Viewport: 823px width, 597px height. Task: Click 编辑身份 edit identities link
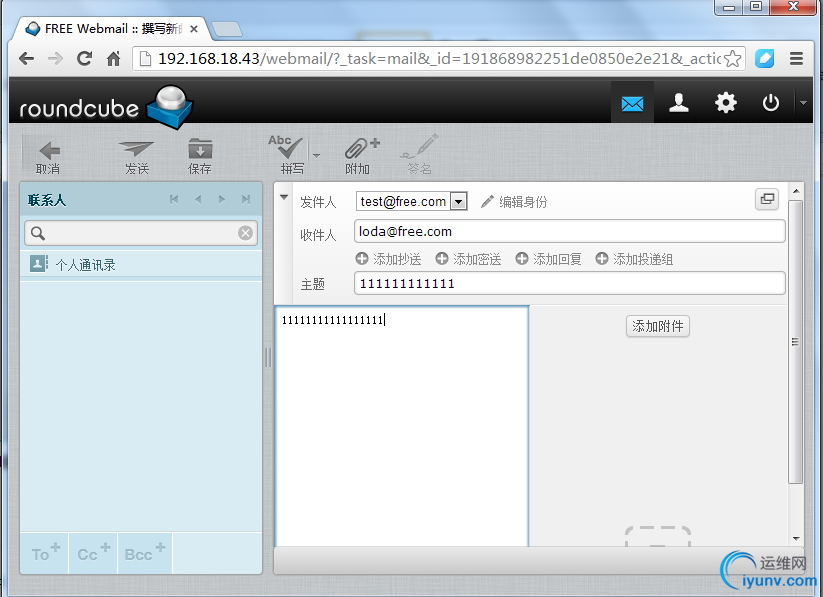514,202
